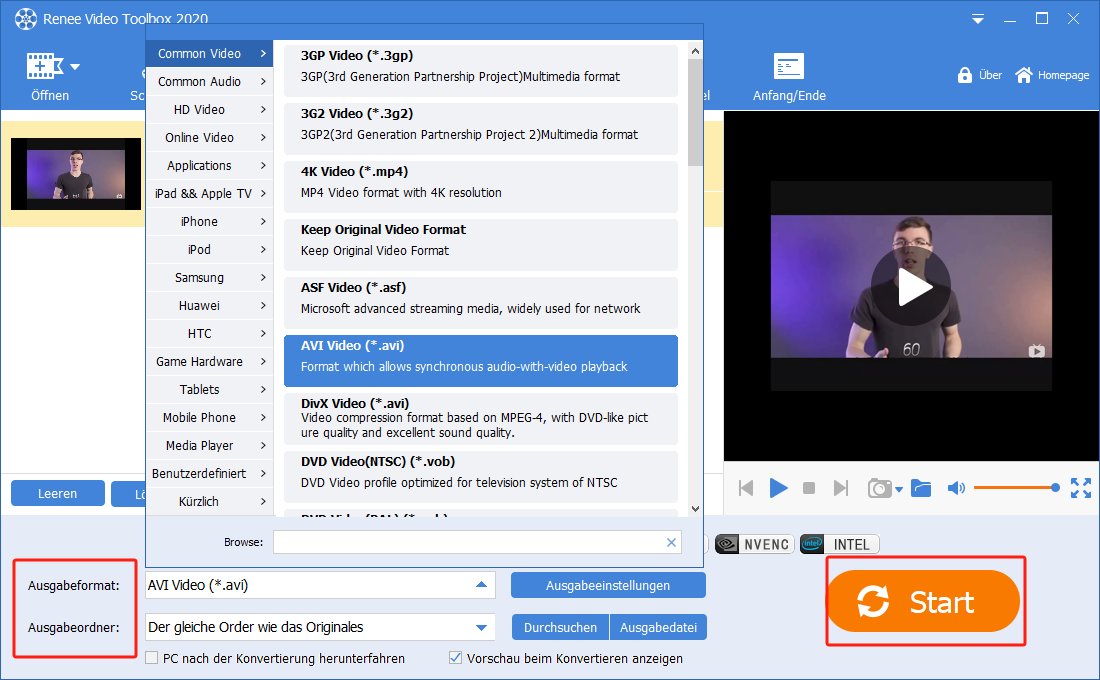1100x680 pixels.
Task: Click the Über lock icon
Action: tap(965, 75)
